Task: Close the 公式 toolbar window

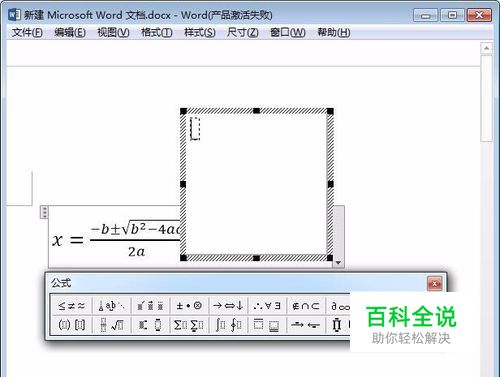Action: coord(435,283)
